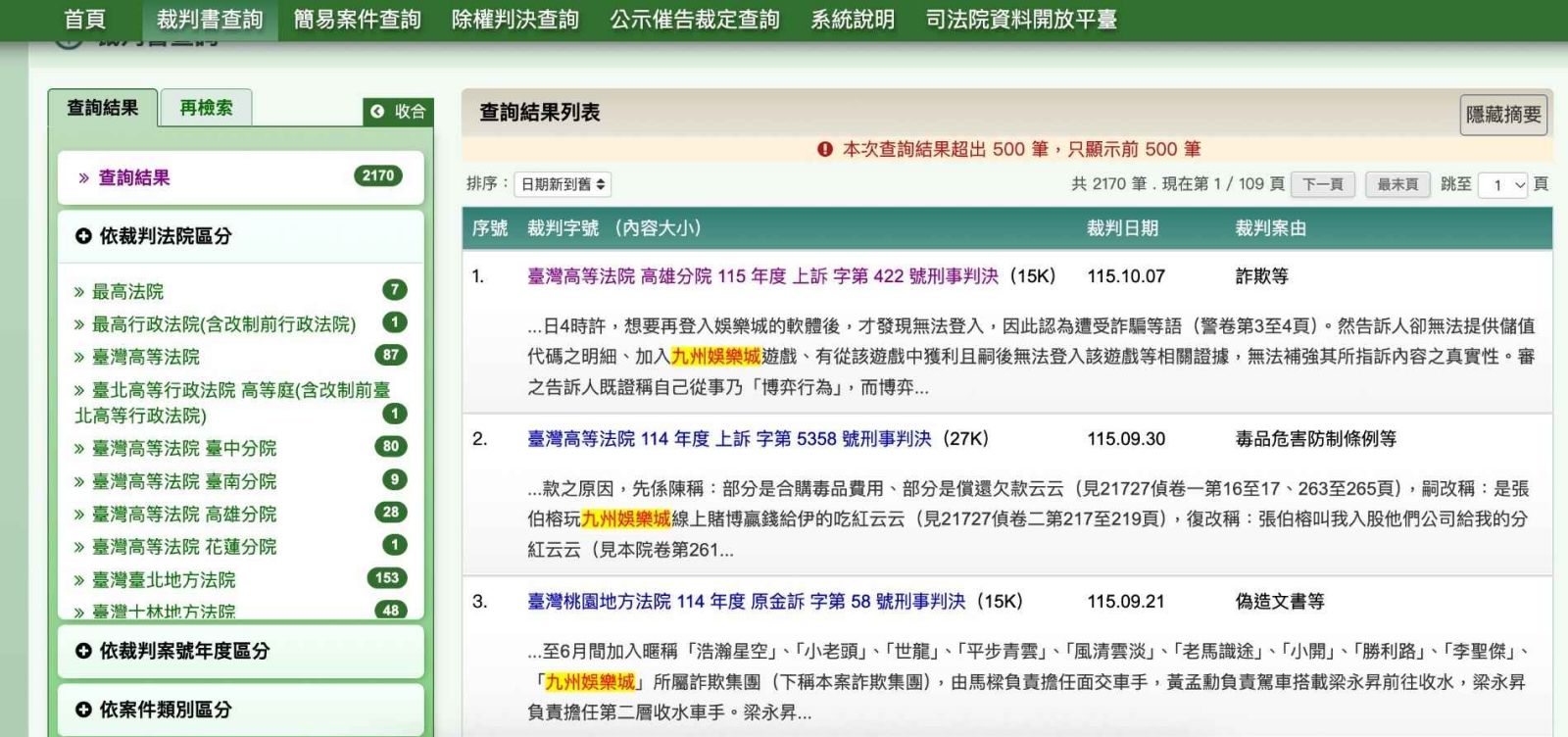
Task: Click the 毒品危害防制條例等 case cause
Action: tap(1315, 439)
